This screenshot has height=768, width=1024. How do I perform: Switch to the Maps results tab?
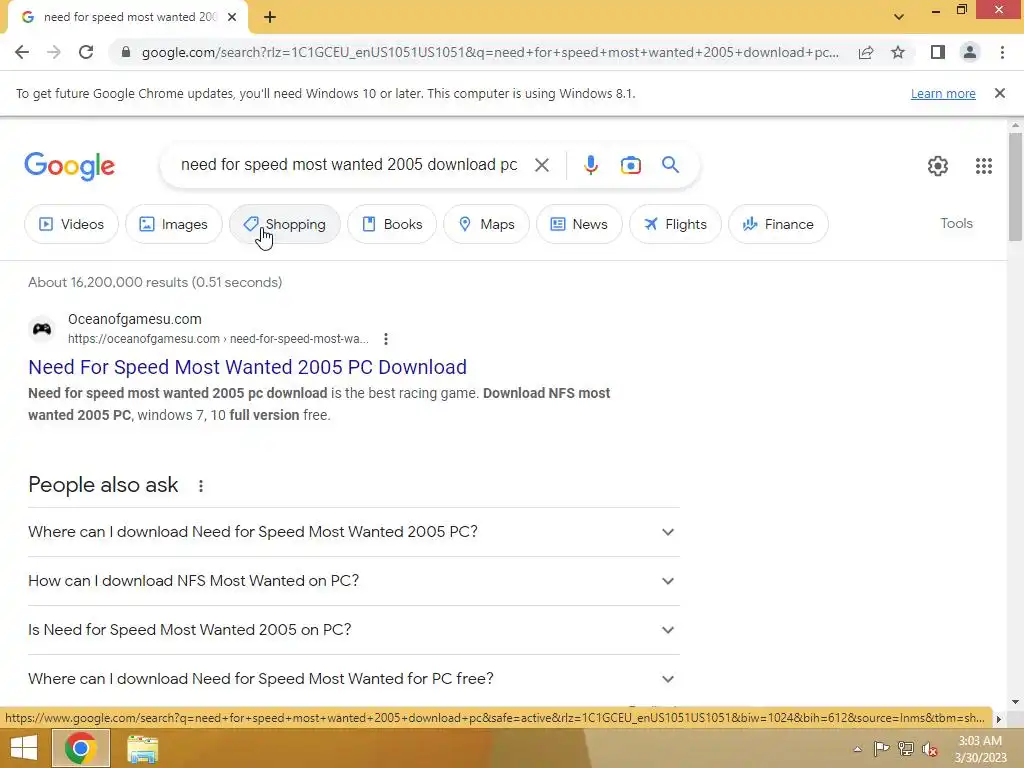click(487, 224)
